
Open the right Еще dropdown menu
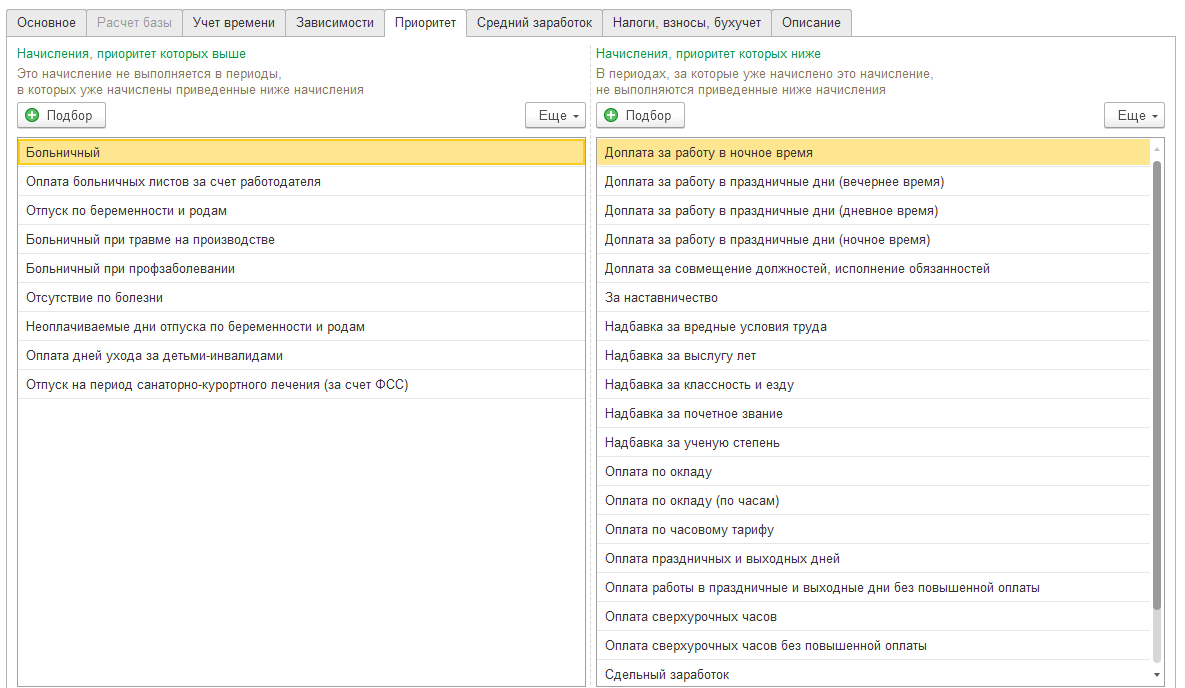(1134, 115)
